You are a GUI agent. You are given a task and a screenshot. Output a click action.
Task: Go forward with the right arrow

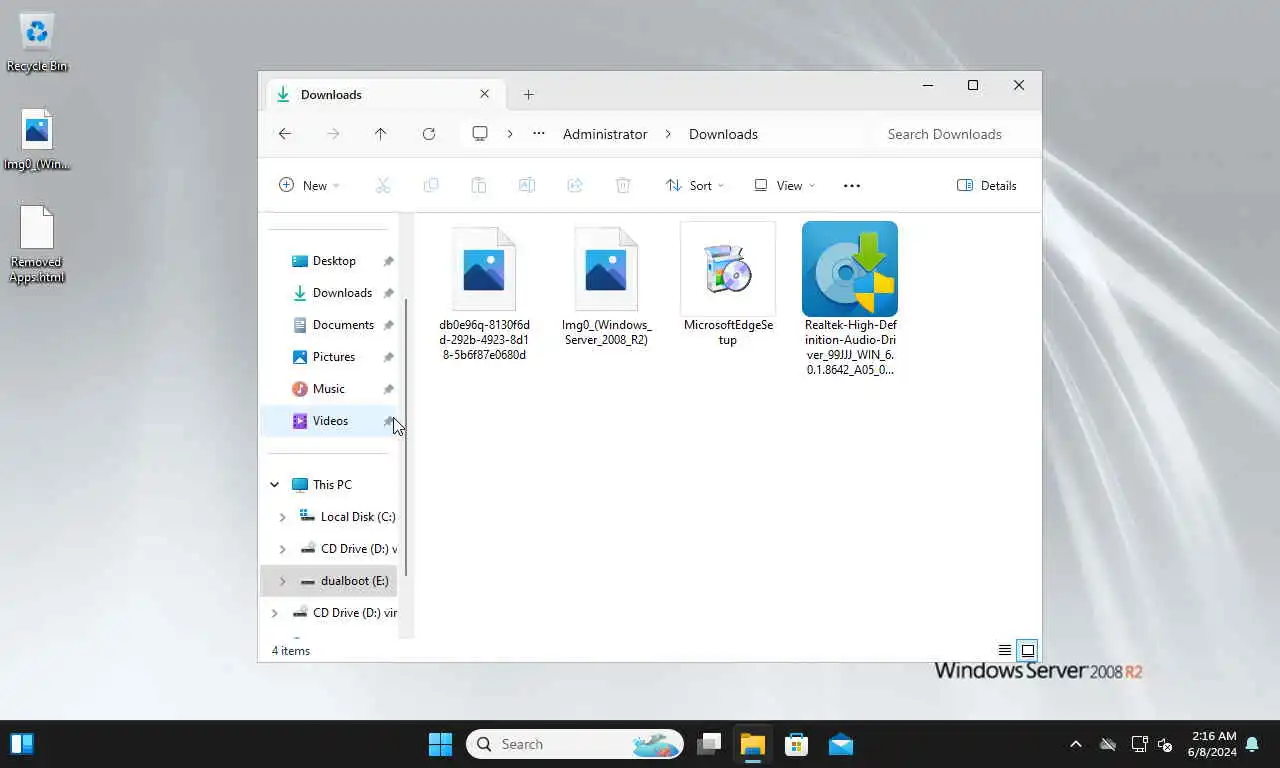point(333,134)
